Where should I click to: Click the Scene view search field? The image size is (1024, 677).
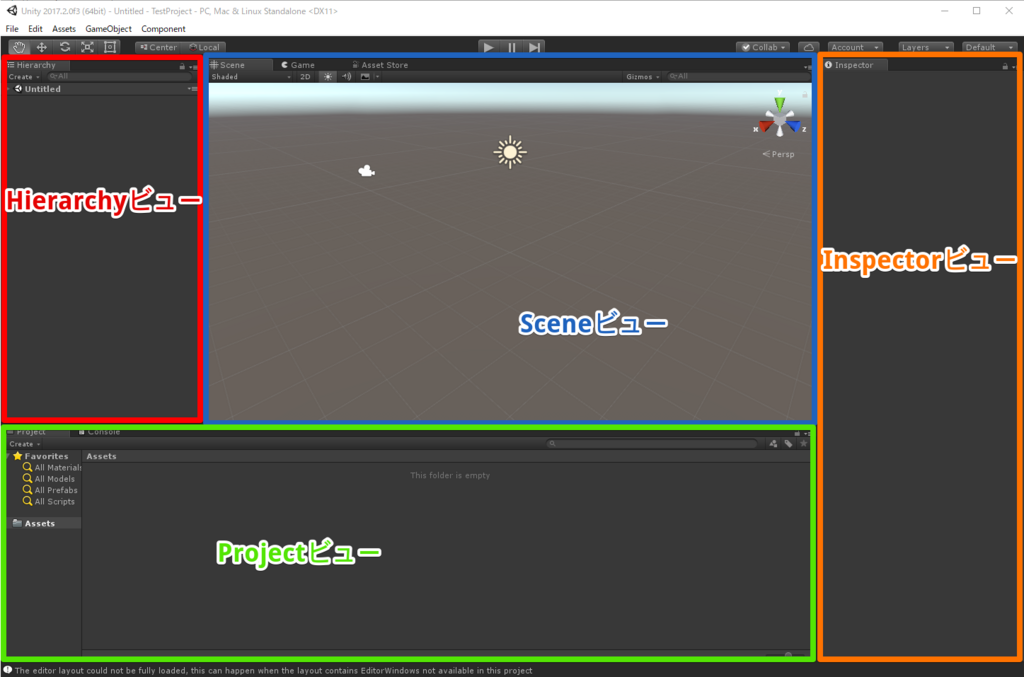(738, 76)
